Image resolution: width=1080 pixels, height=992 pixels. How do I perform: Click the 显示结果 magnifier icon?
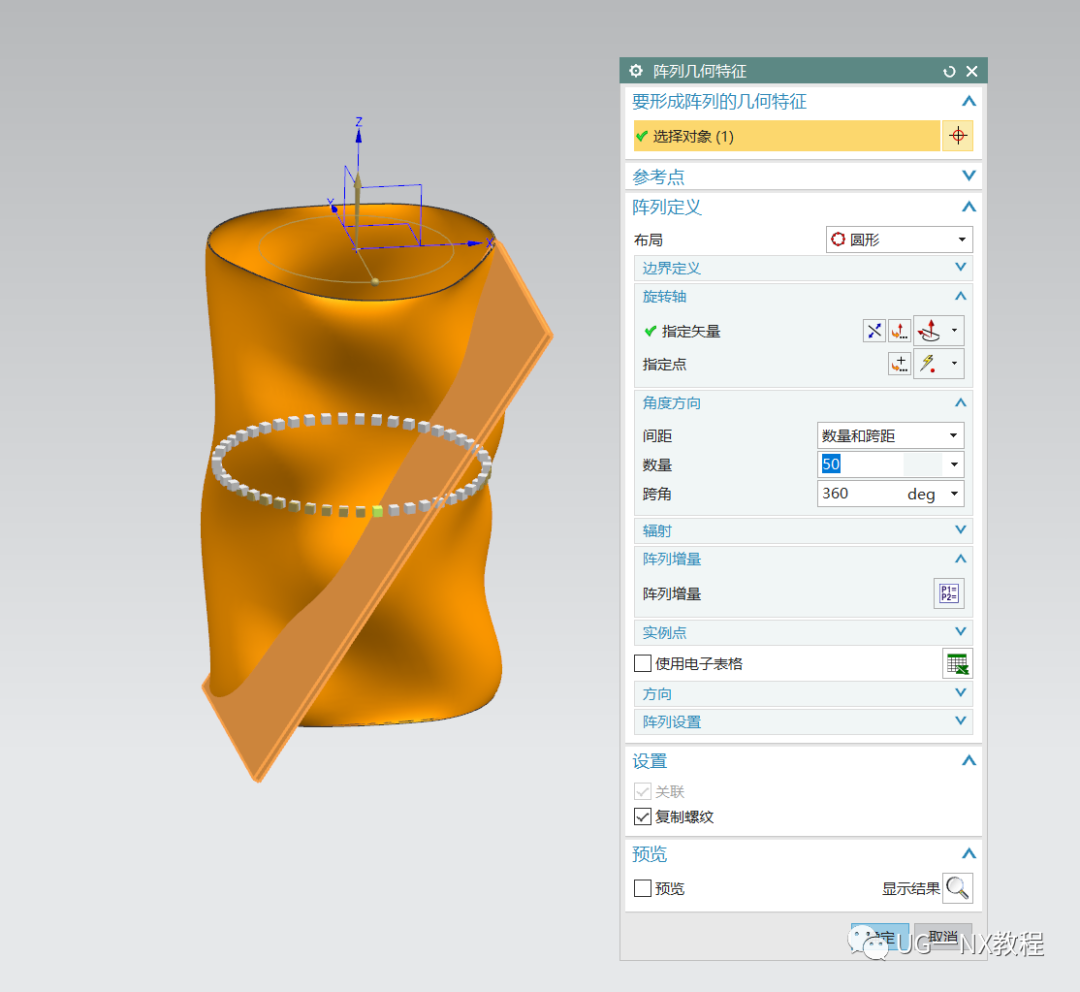[x=957, y=888]
